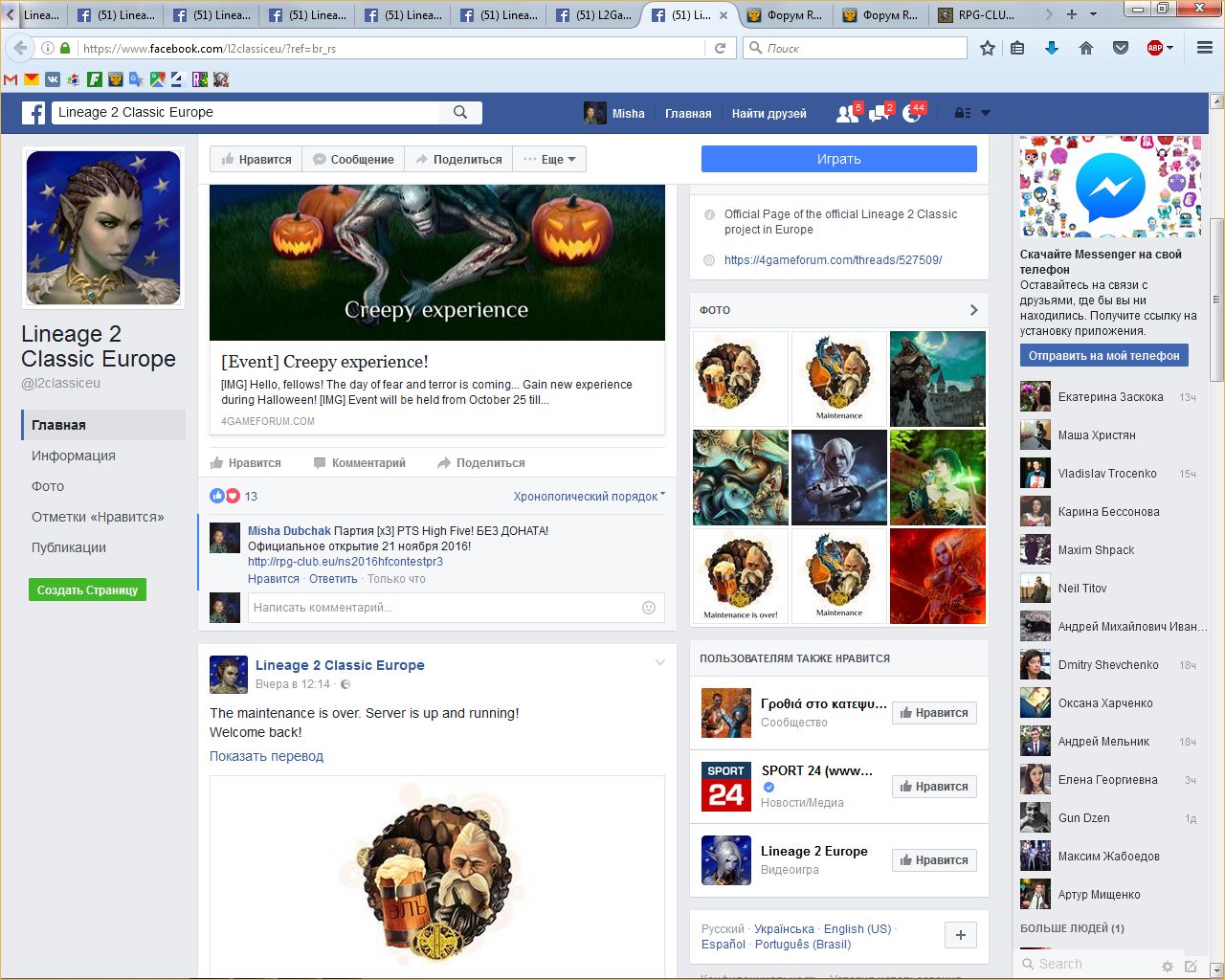The image size is (1225, 980).
Task: Open the post options arrow for the maintenance post
Action: tap(659, 662)
